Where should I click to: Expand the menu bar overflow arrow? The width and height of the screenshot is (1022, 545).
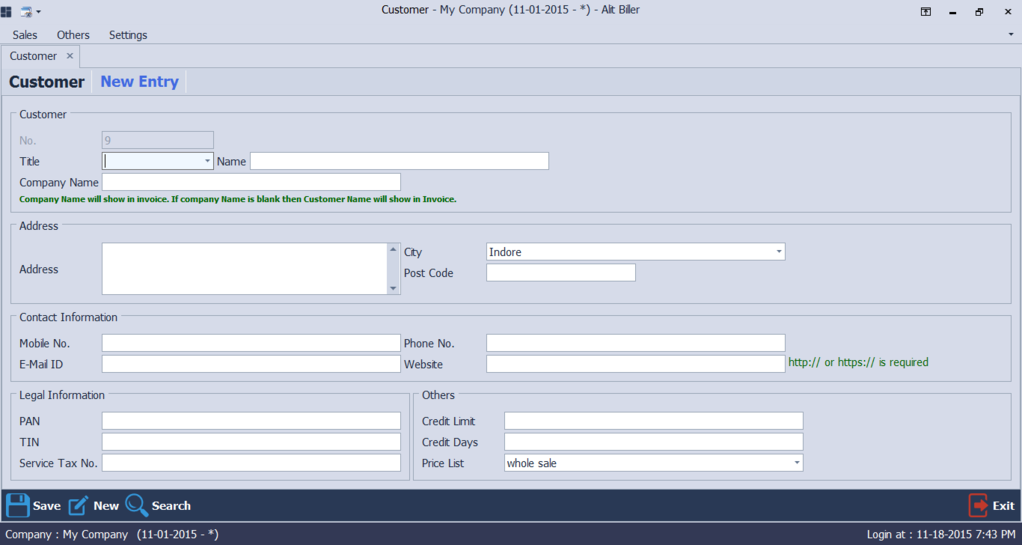1011,33
